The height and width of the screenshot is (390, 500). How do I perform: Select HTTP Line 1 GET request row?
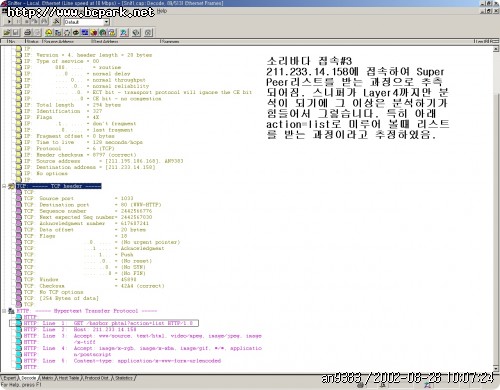[x=104, y=323]
